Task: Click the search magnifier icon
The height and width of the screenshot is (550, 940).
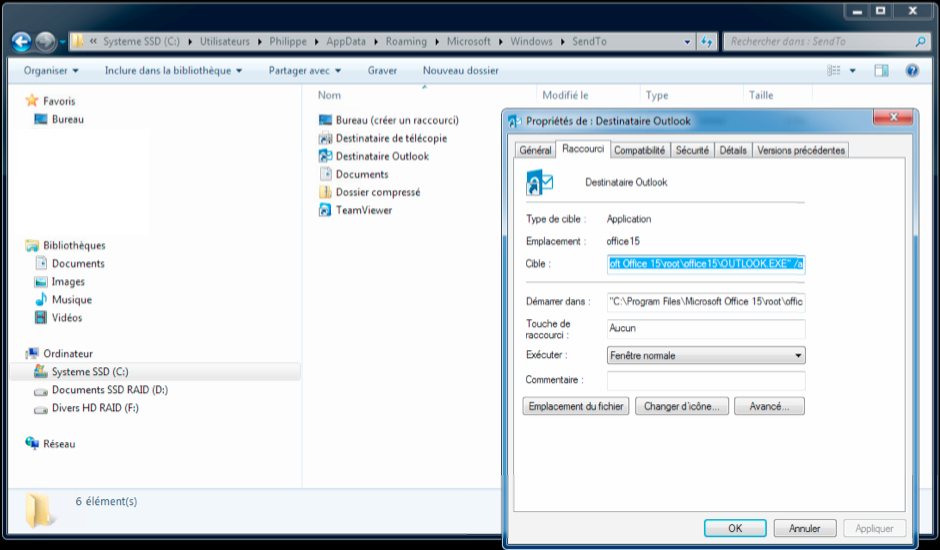Action: [x=920, y=41]
